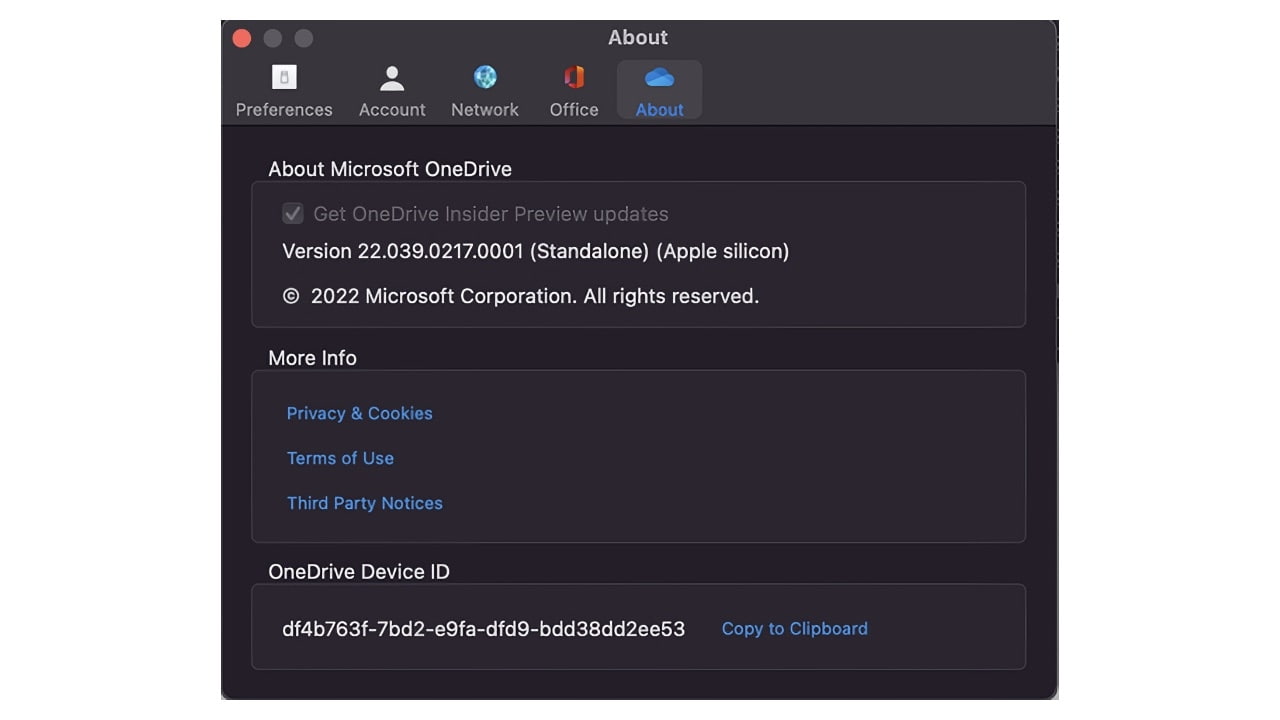Click the About window title bar
Screen dimensions: 1280x720
[x=637, y=37]
